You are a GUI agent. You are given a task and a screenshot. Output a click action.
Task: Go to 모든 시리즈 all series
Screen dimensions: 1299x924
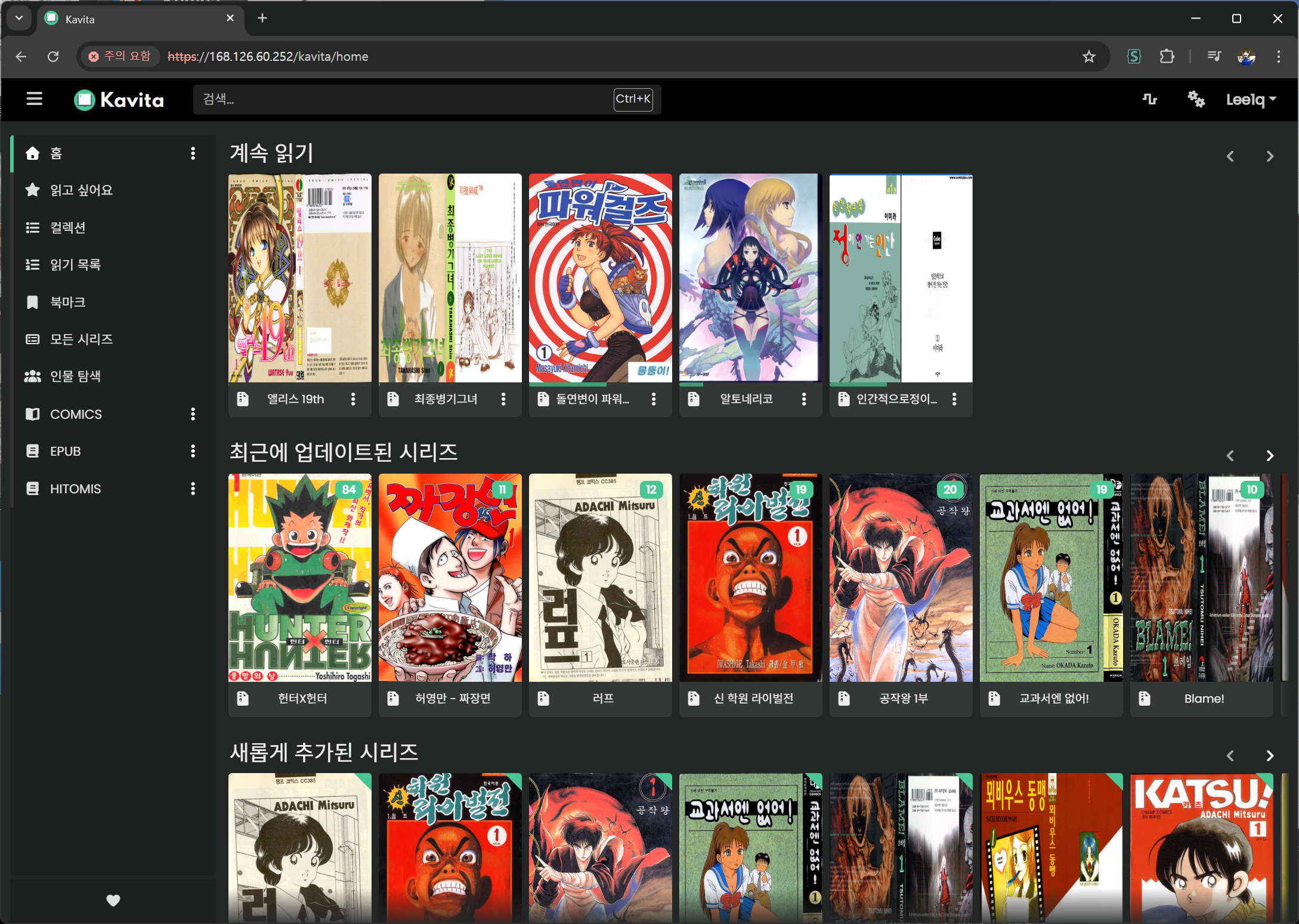pyautogui.click(x=81, y=339)
